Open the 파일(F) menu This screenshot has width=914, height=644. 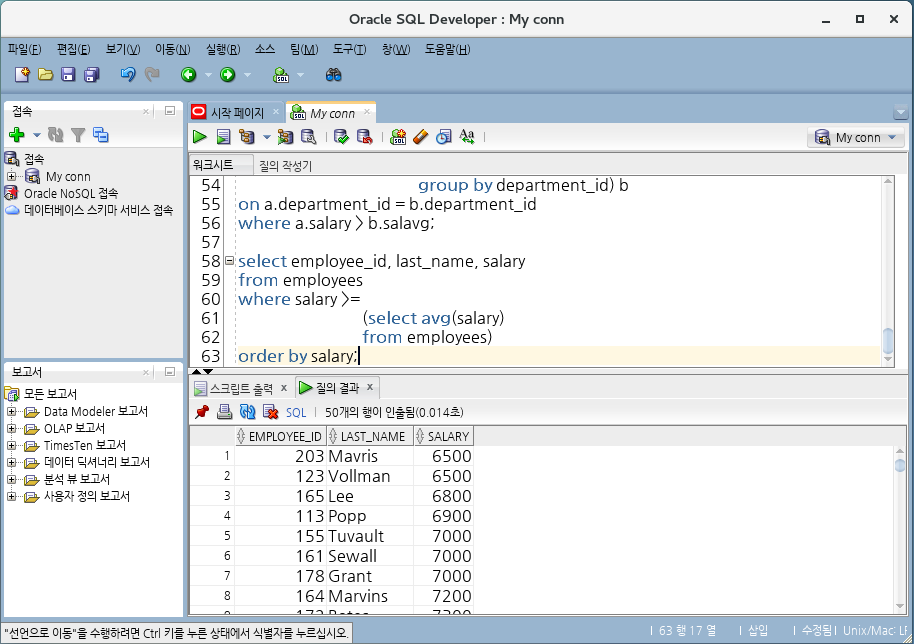[x=24, y=50]
